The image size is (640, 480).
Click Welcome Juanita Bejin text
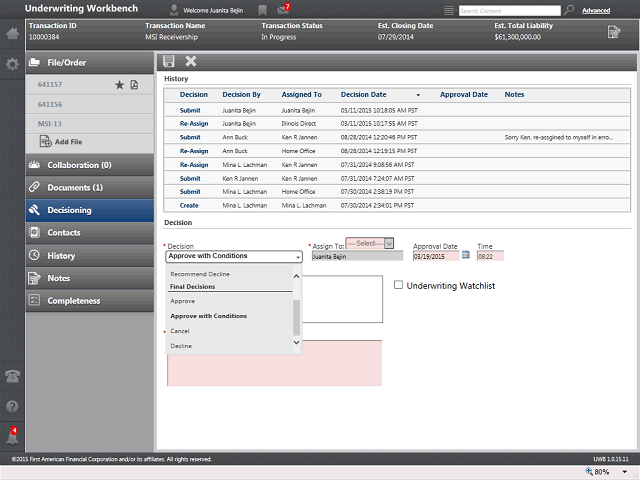click(x=213, y=11)
